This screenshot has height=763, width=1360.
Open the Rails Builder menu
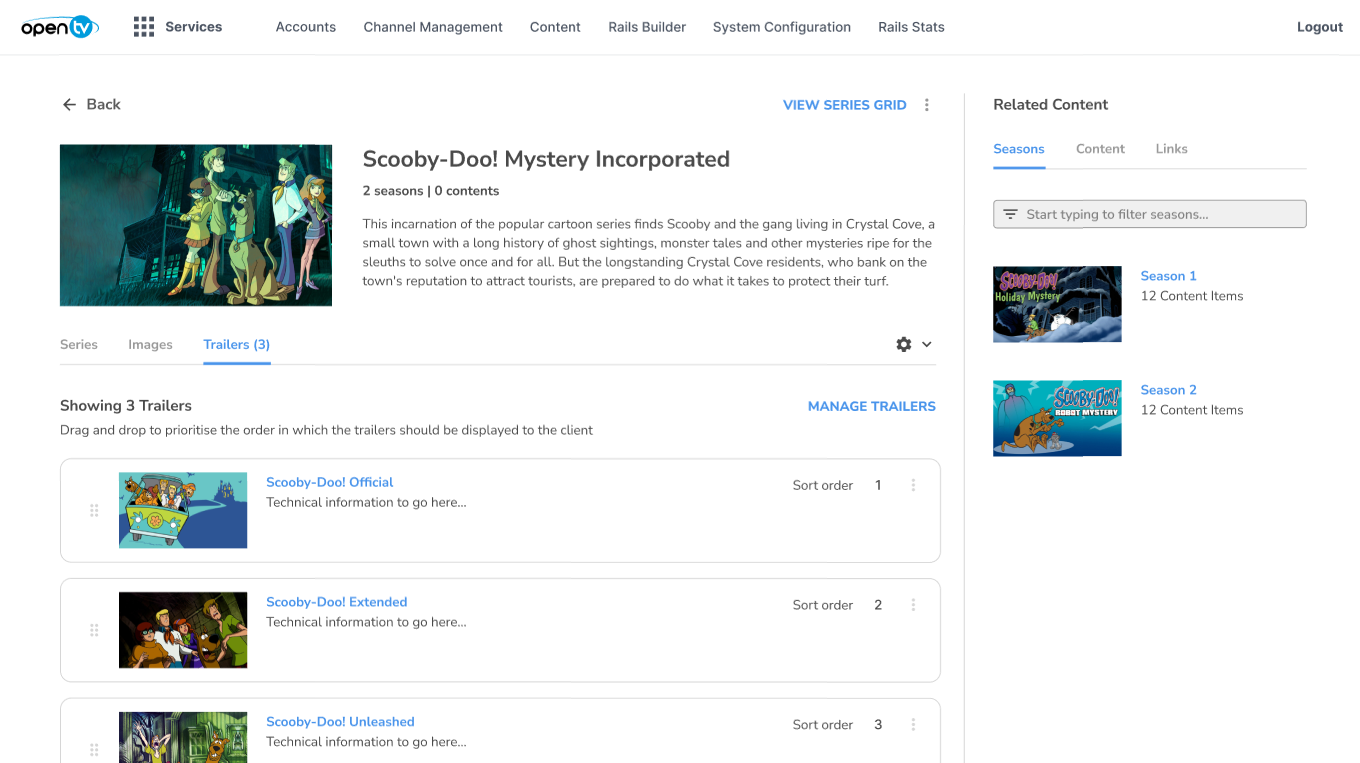(647, 27)
